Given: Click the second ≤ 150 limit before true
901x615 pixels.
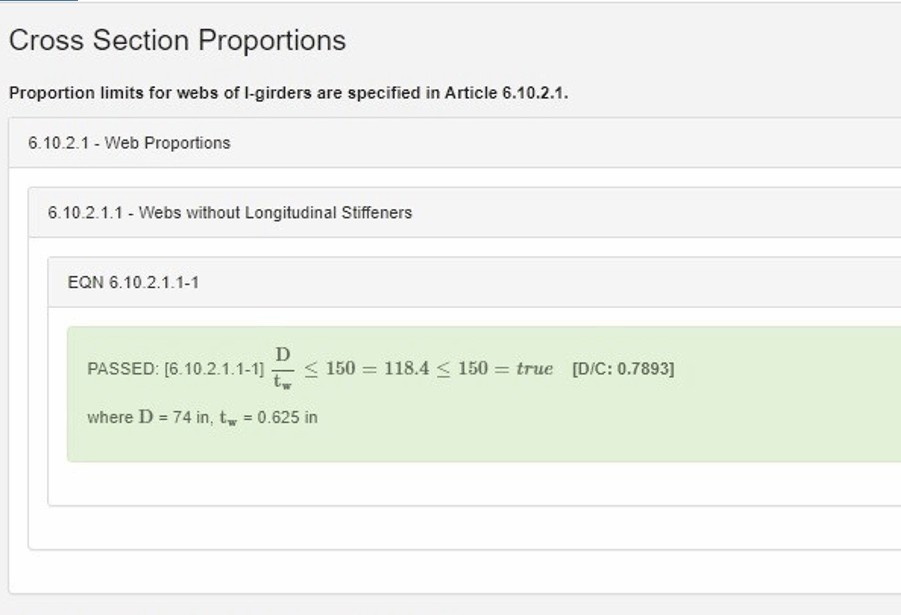Looking at the screenshot, I should [461, 369].
